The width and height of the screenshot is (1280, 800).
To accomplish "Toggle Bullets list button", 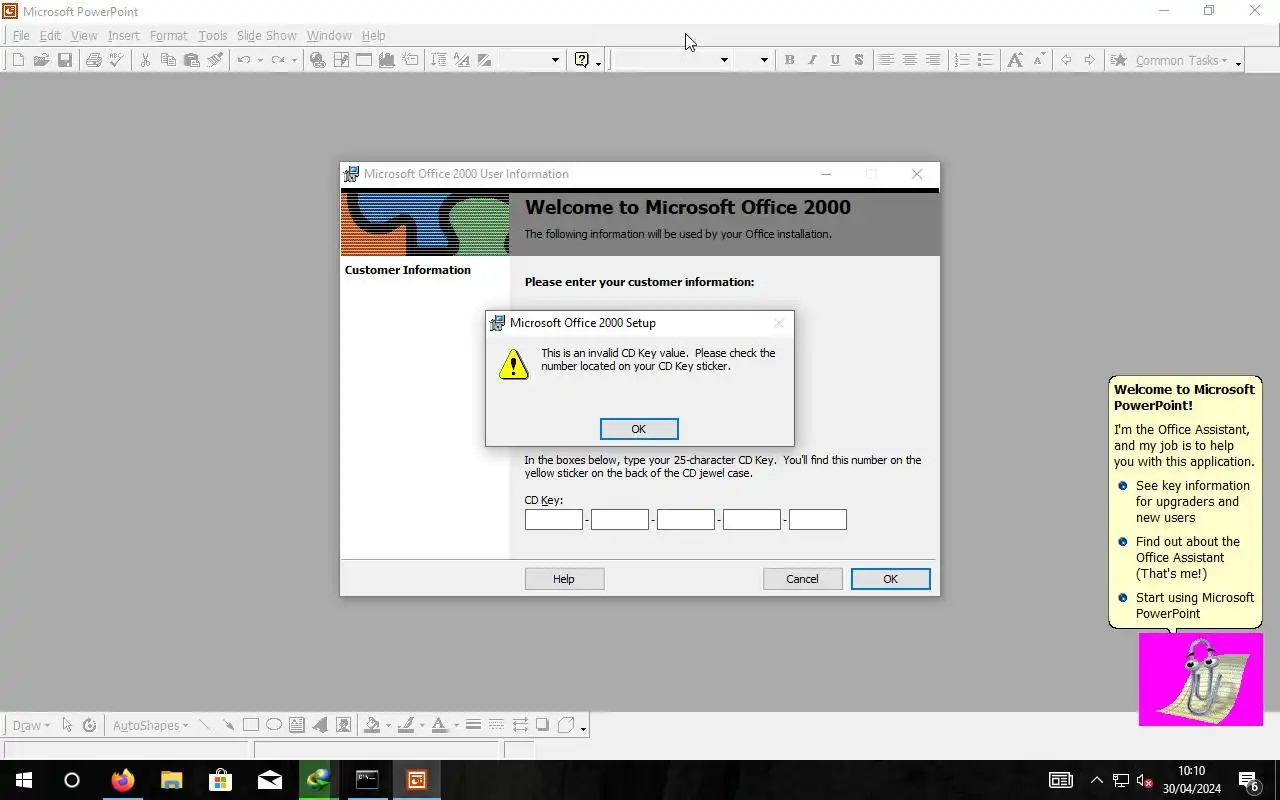I will click(984, 60).
